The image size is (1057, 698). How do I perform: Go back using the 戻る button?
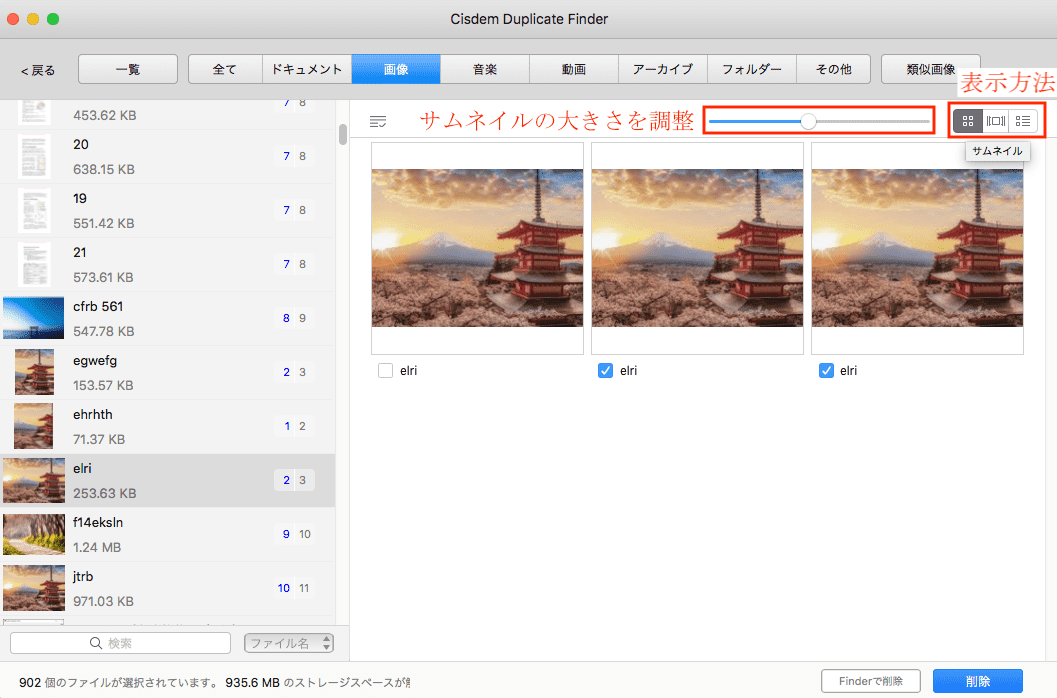pyautogui.click(x=38, y=70)
